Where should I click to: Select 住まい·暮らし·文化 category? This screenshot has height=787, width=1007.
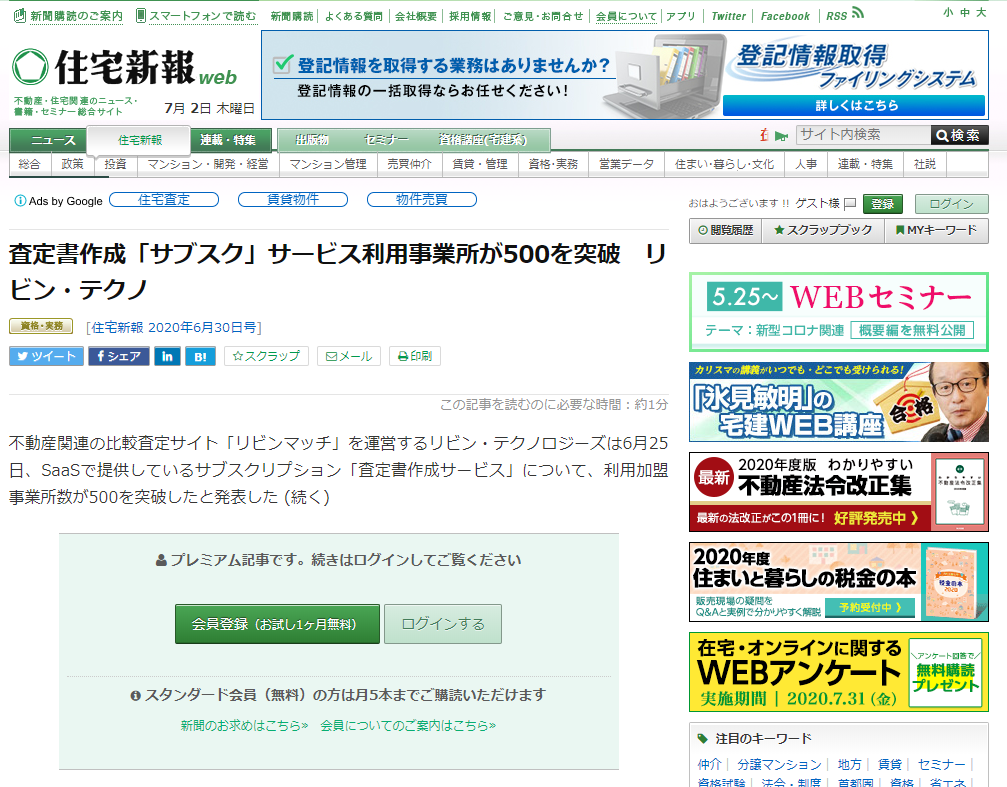(x=724, y=164)
